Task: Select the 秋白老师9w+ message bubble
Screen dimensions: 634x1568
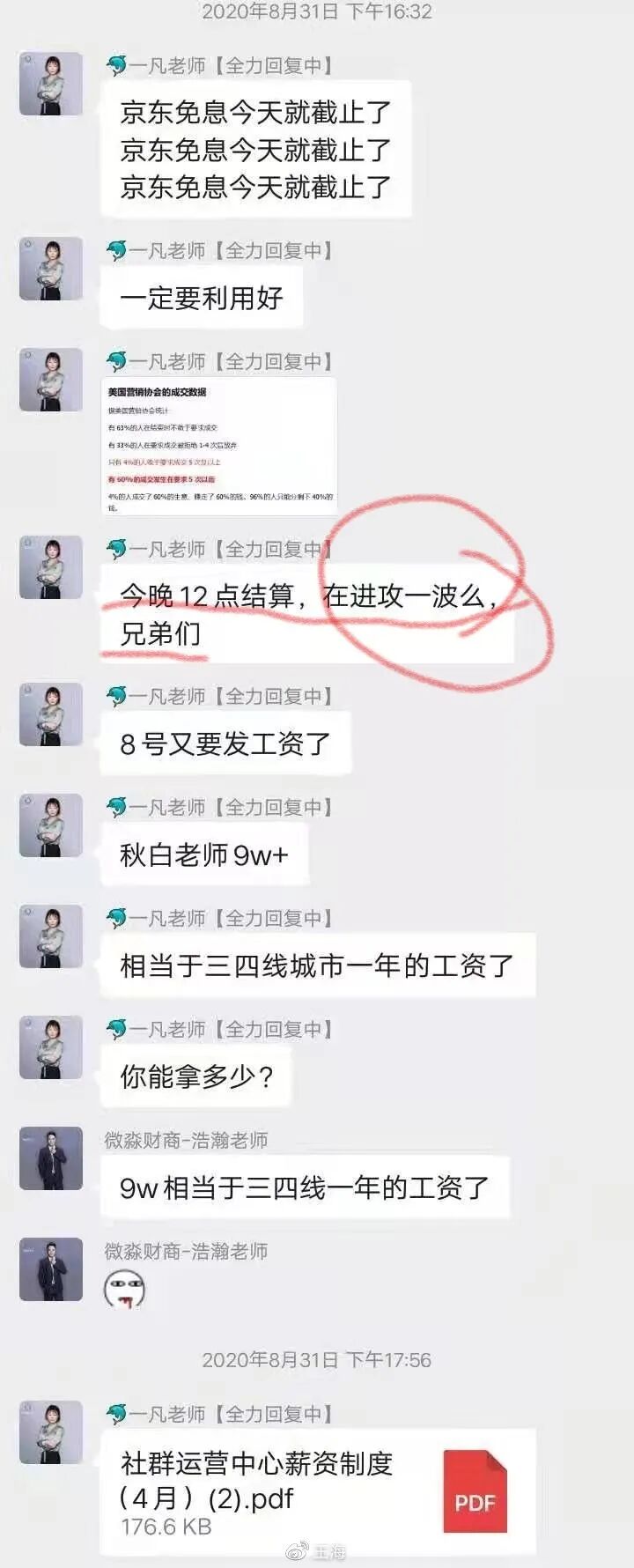Action: coord(204,854)
